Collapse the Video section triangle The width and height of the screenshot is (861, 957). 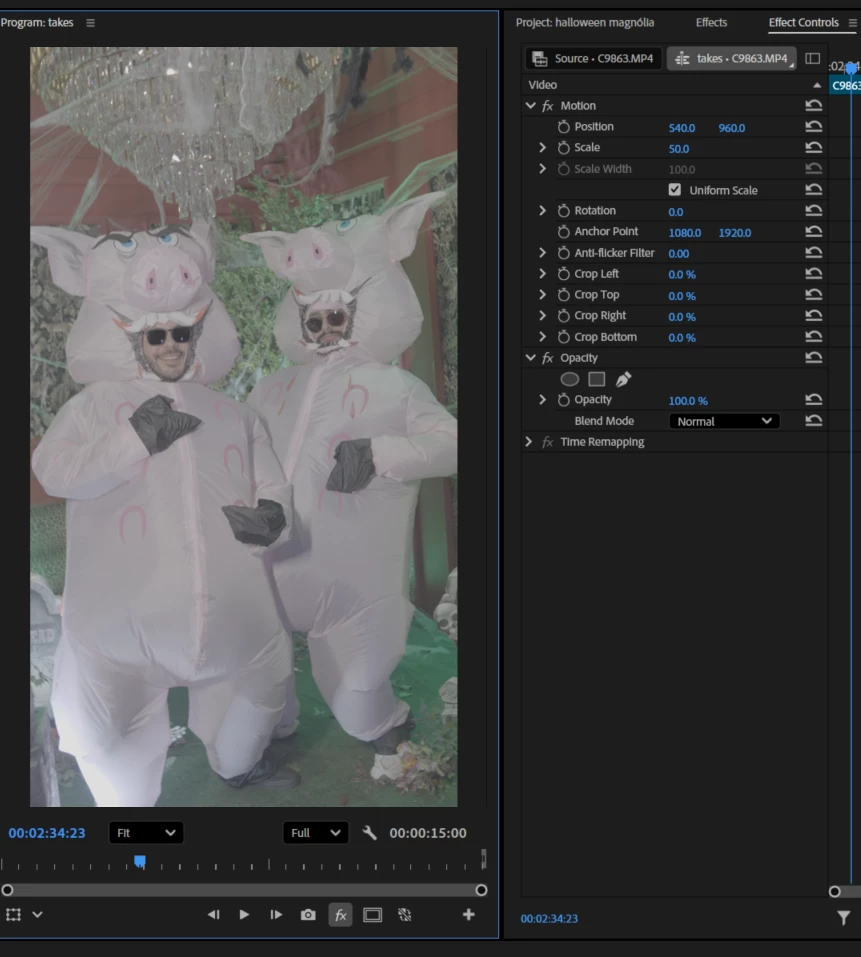point(816,85)
